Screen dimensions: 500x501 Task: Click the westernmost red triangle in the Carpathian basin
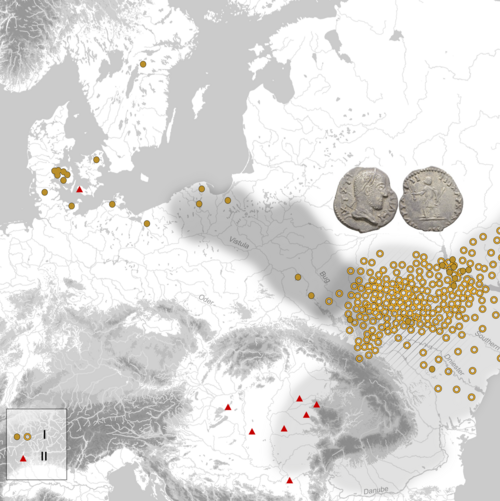pos(228,407)
